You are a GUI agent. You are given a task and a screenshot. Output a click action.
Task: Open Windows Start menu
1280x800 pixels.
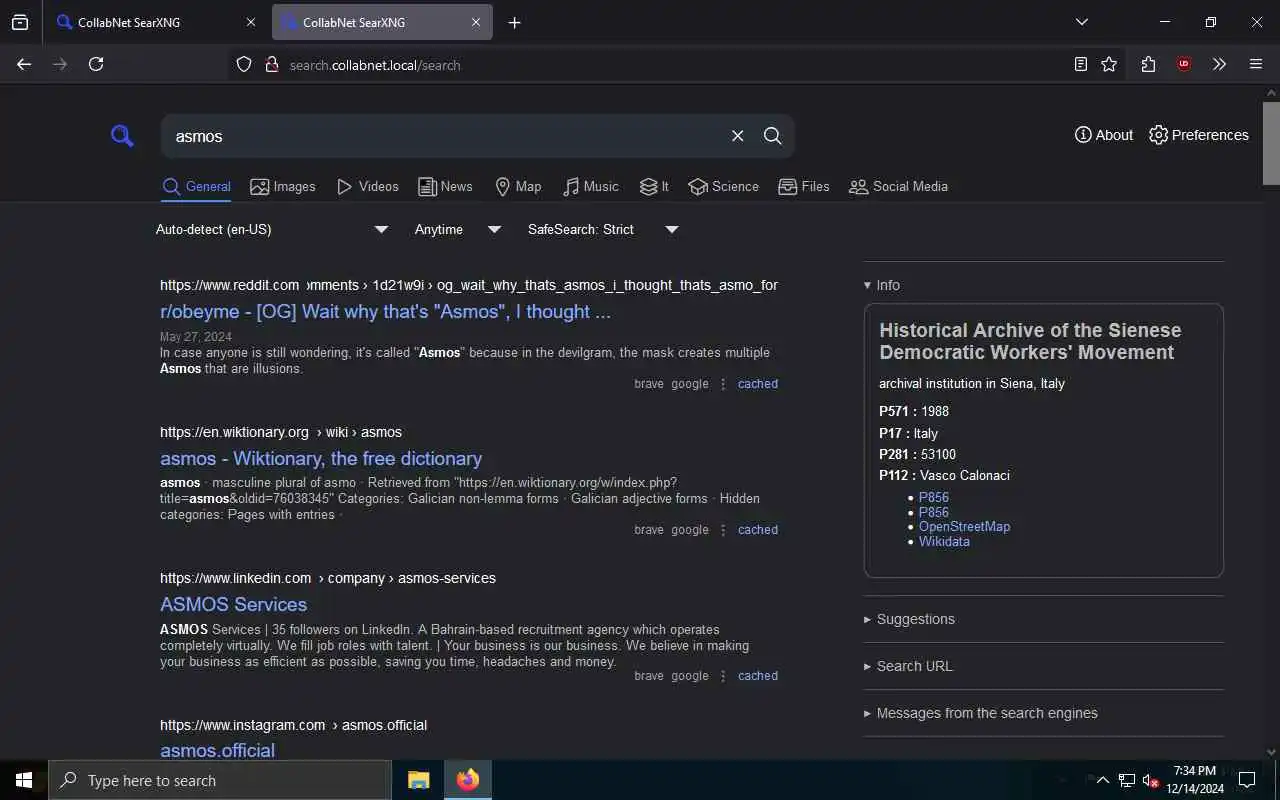pos(24,780)
